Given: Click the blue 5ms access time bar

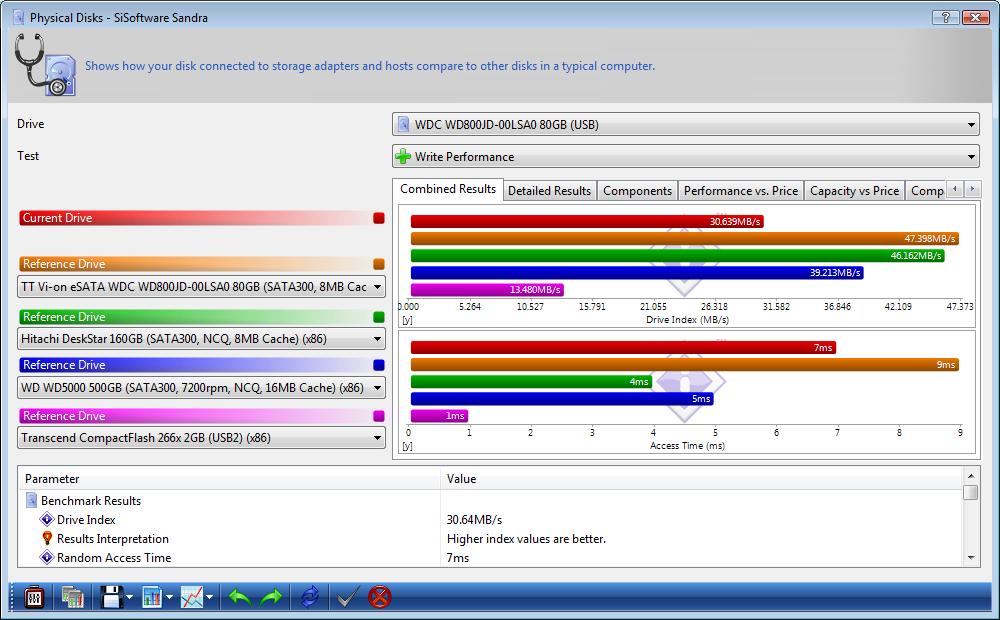Looking at the screenshot, I should [x=562, y=399].
